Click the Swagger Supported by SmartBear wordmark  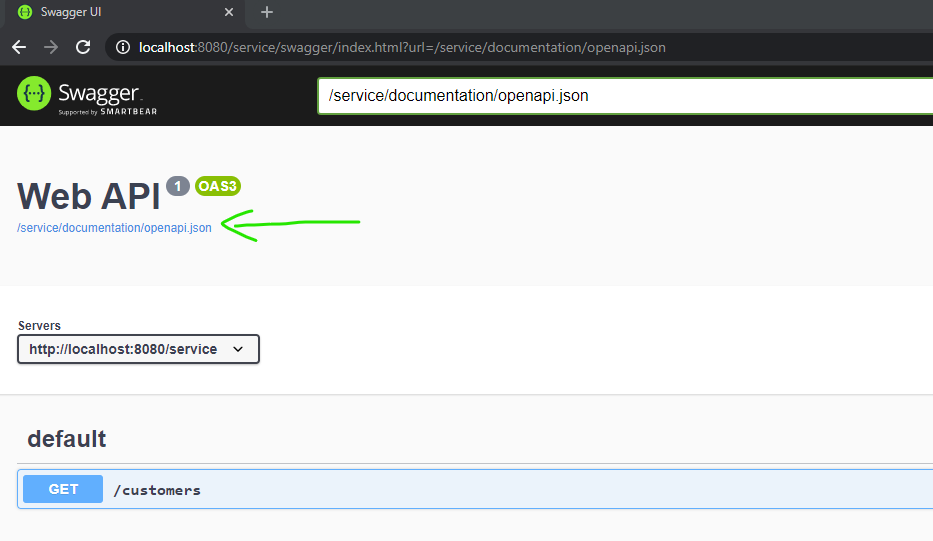(108, 98)
